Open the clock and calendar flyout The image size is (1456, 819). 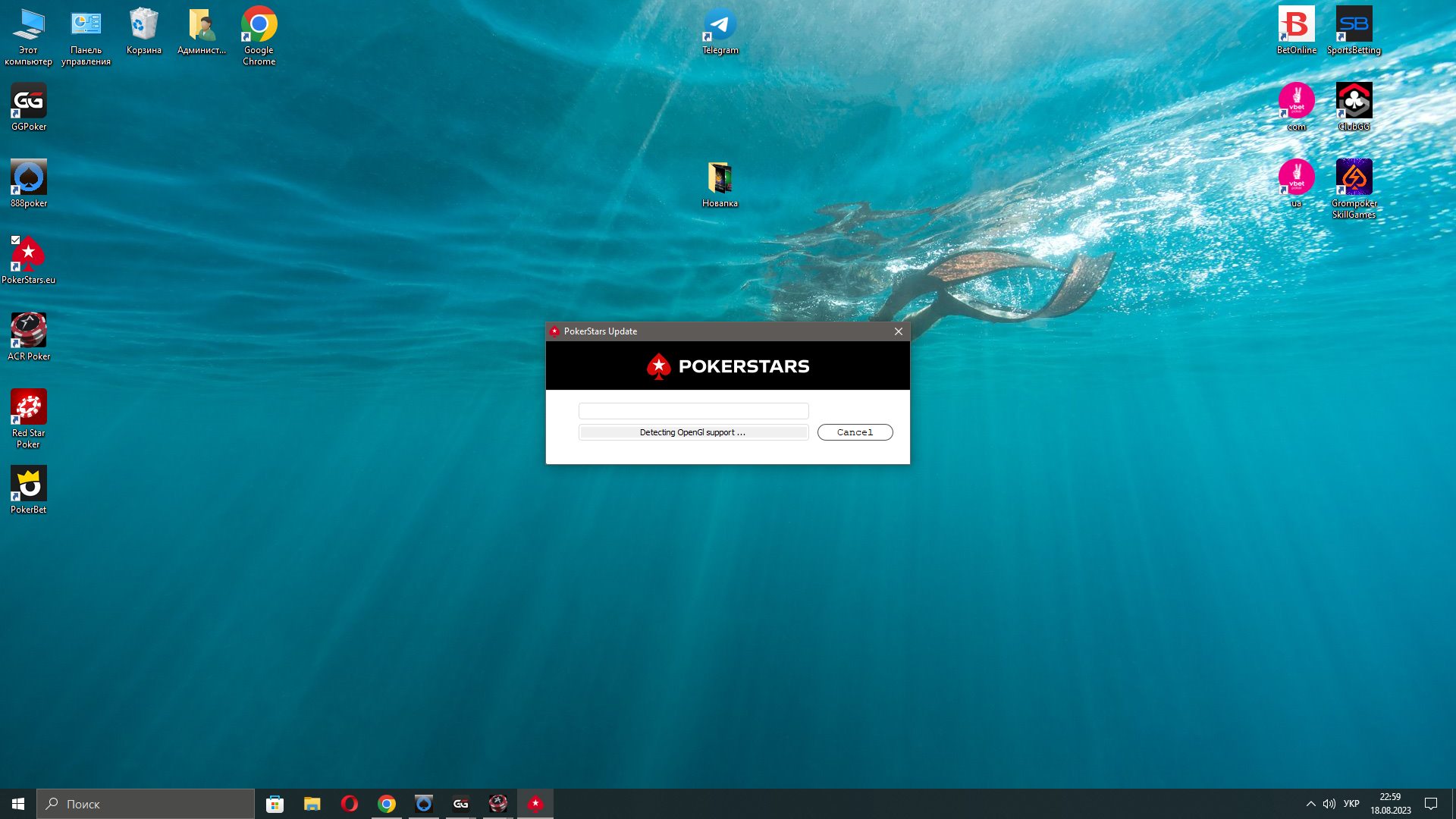click(1390, 804)
